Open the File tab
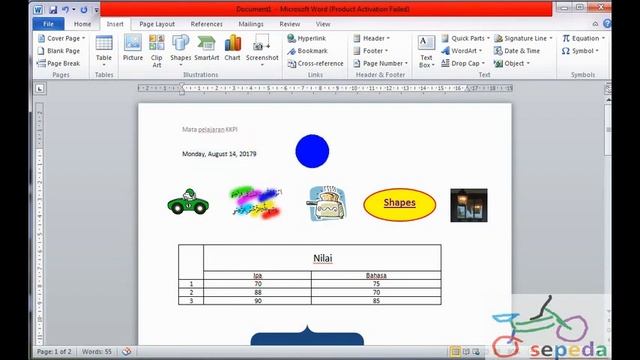 tap(48, 24)
